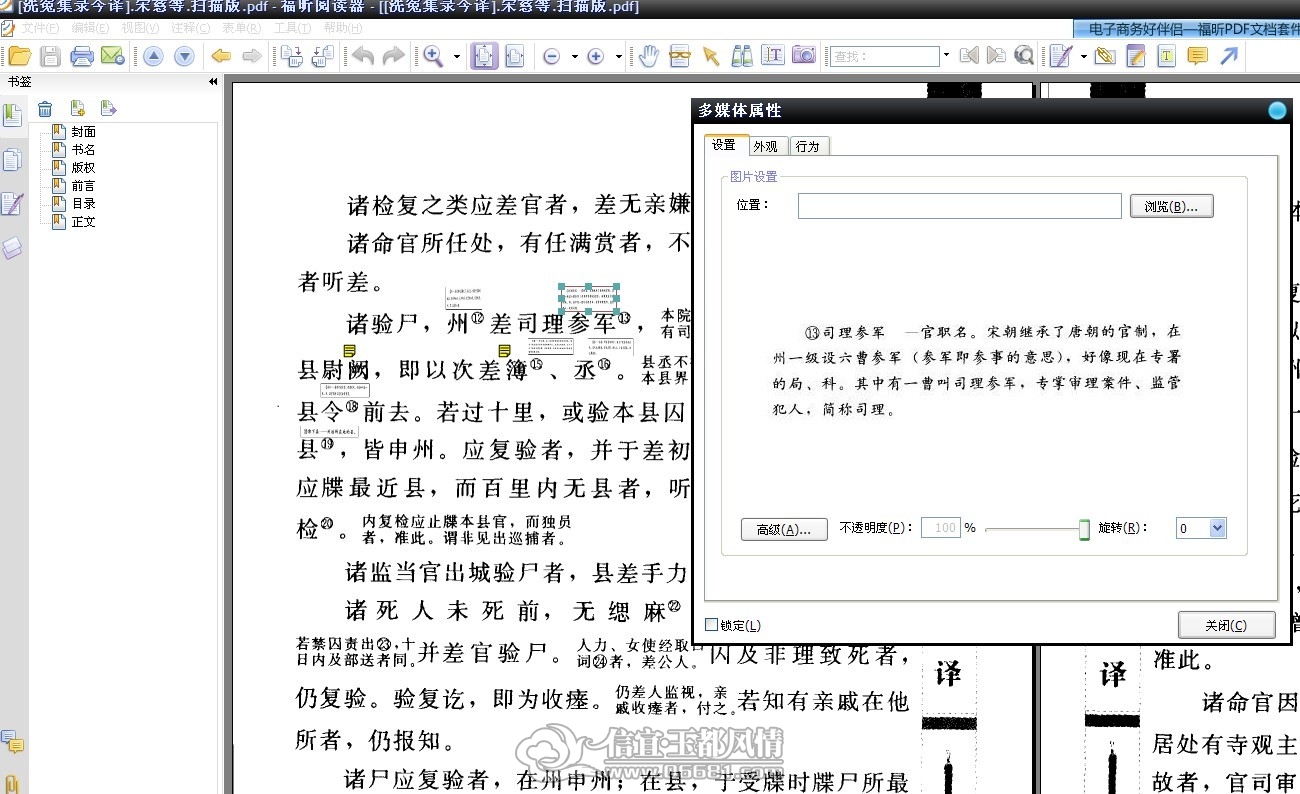Expand the search box dropdown arrow

946,56
